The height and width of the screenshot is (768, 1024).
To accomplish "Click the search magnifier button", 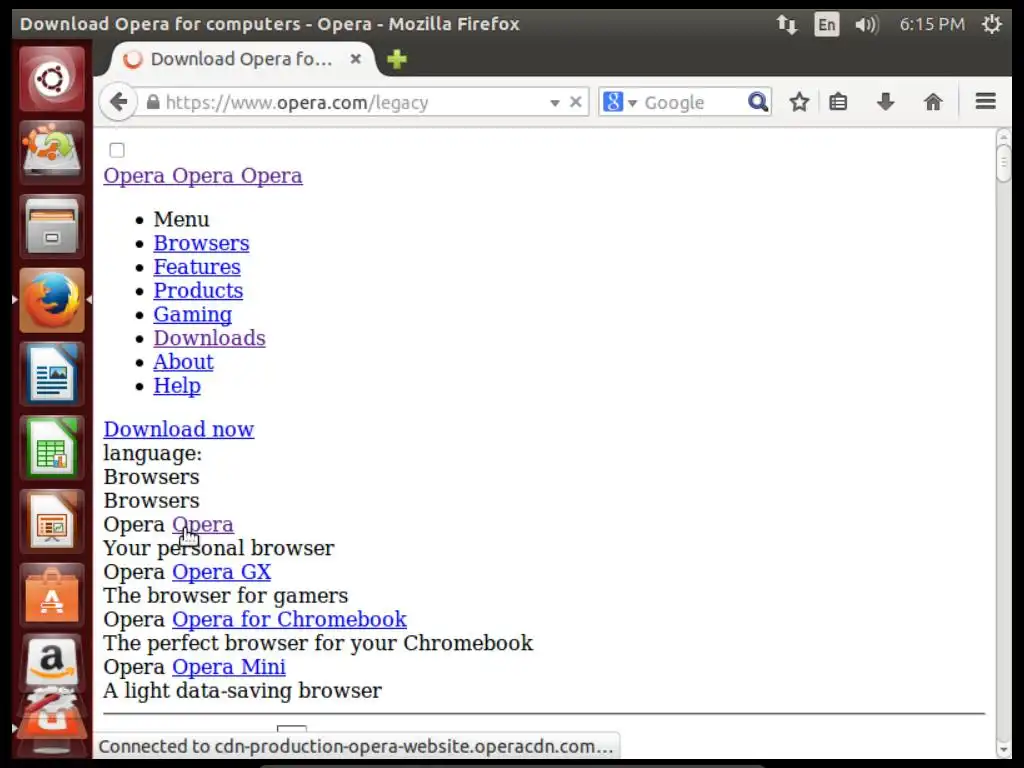I will 758,102.
